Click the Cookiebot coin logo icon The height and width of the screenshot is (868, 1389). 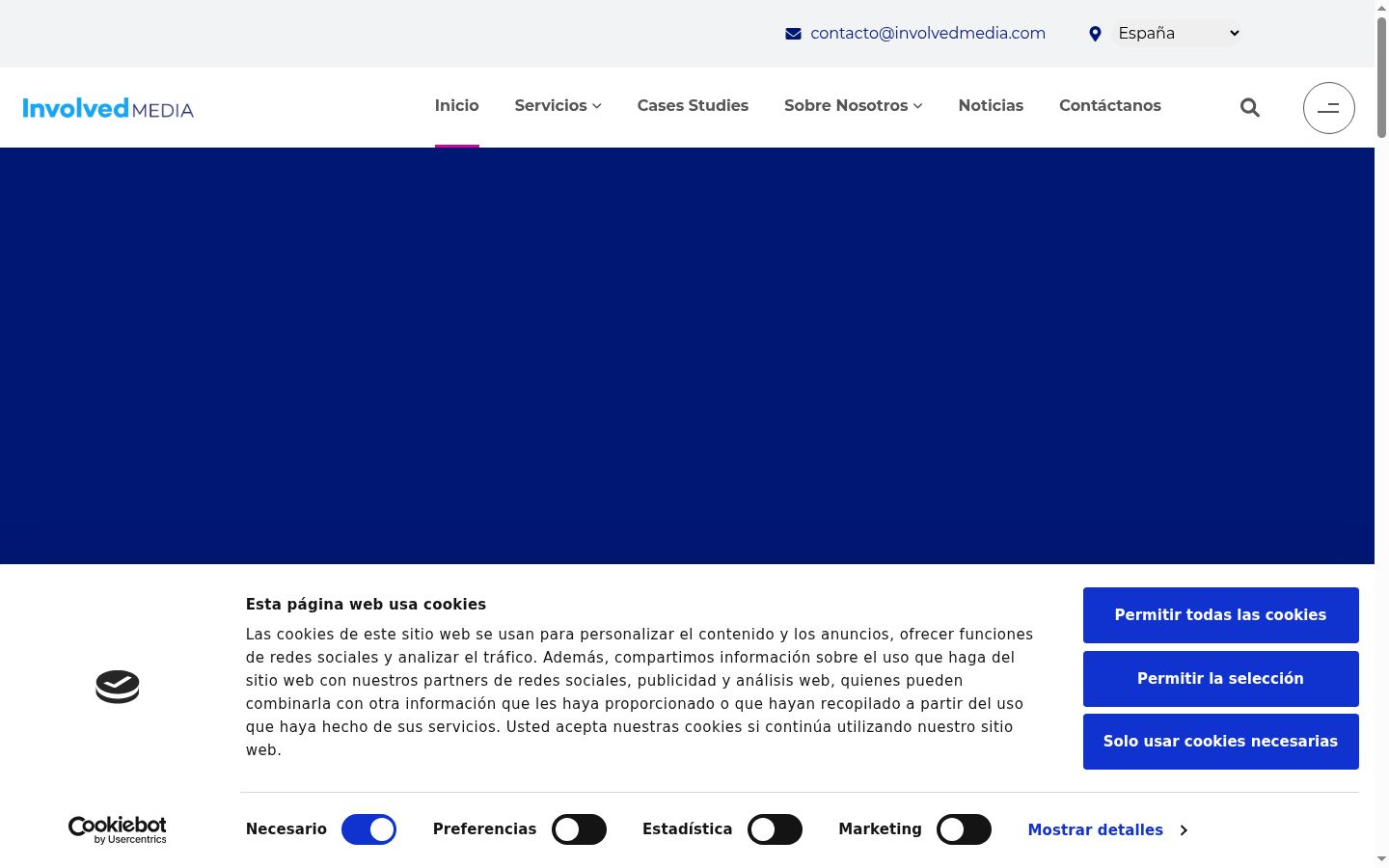pos(118,687)
